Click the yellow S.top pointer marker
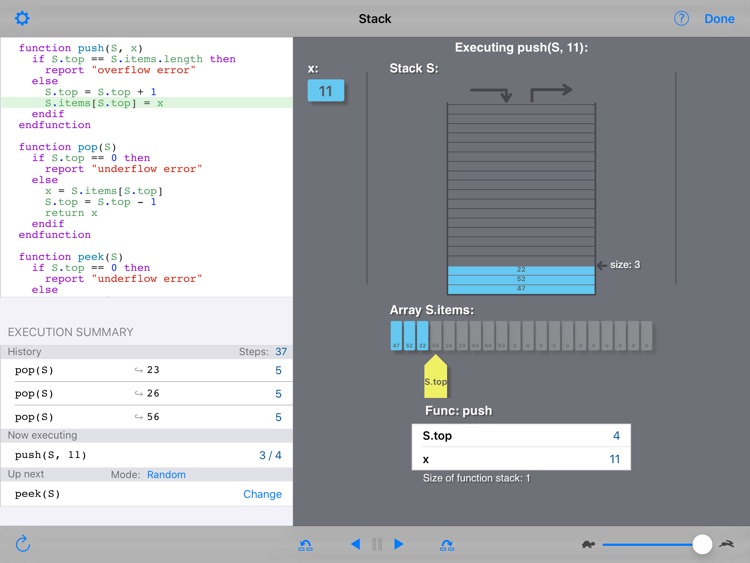 [435, 376]
